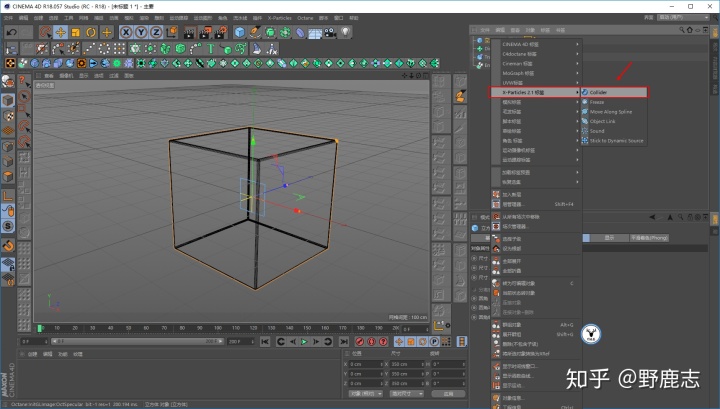Toggle Z axis lock
Image resolution: width=720 pixels, height=409 pixels.
156,32
